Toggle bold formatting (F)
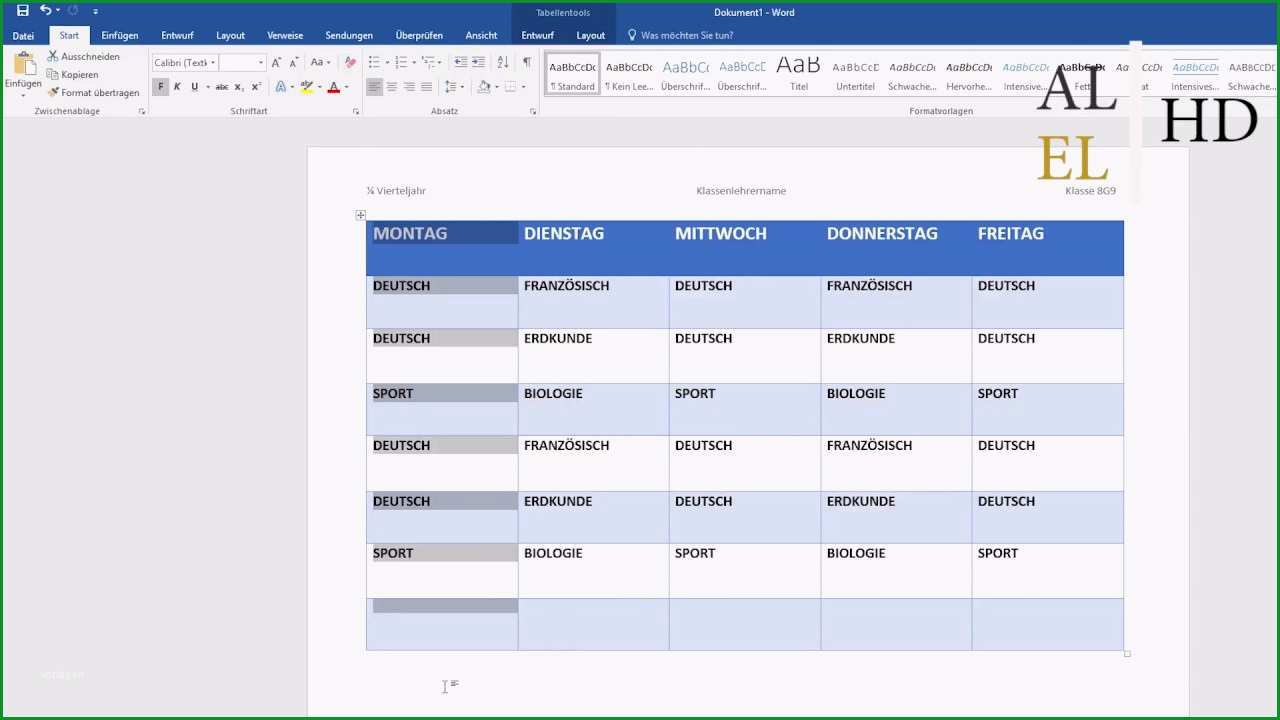The width and height of the screenshot is (1280, 720). [160, 87]
